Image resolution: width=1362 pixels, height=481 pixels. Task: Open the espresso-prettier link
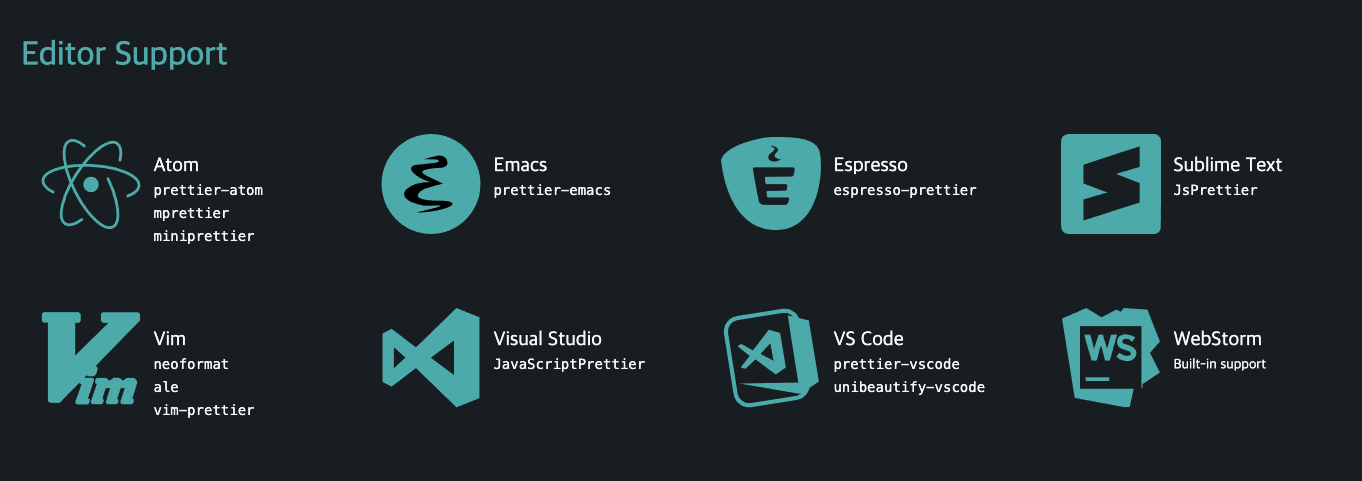[x=905, y=190]
